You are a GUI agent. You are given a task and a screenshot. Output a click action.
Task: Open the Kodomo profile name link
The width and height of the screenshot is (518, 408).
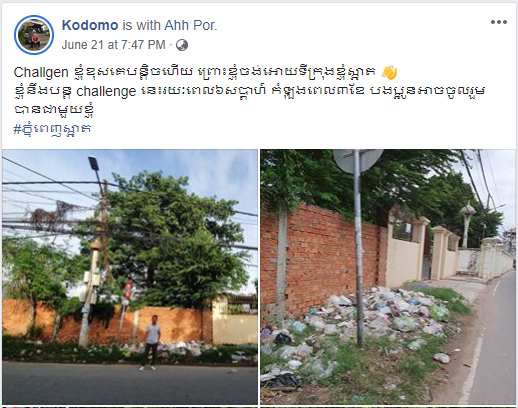point(90,25)
